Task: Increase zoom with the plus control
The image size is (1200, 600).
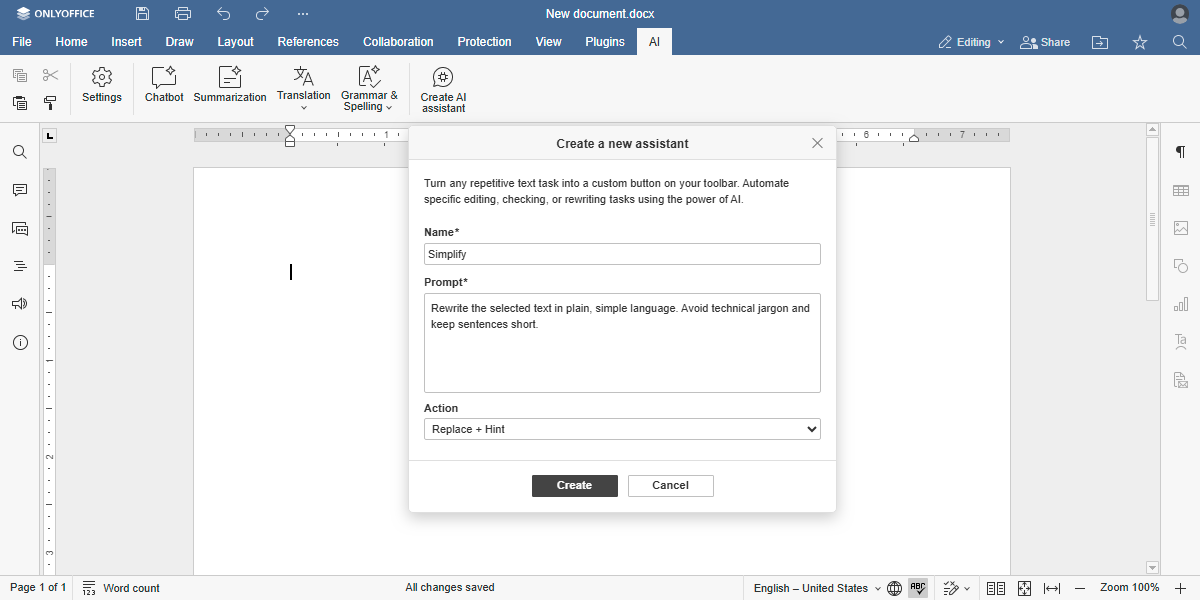Action: pyautogui.click(x=1180, y=588)
